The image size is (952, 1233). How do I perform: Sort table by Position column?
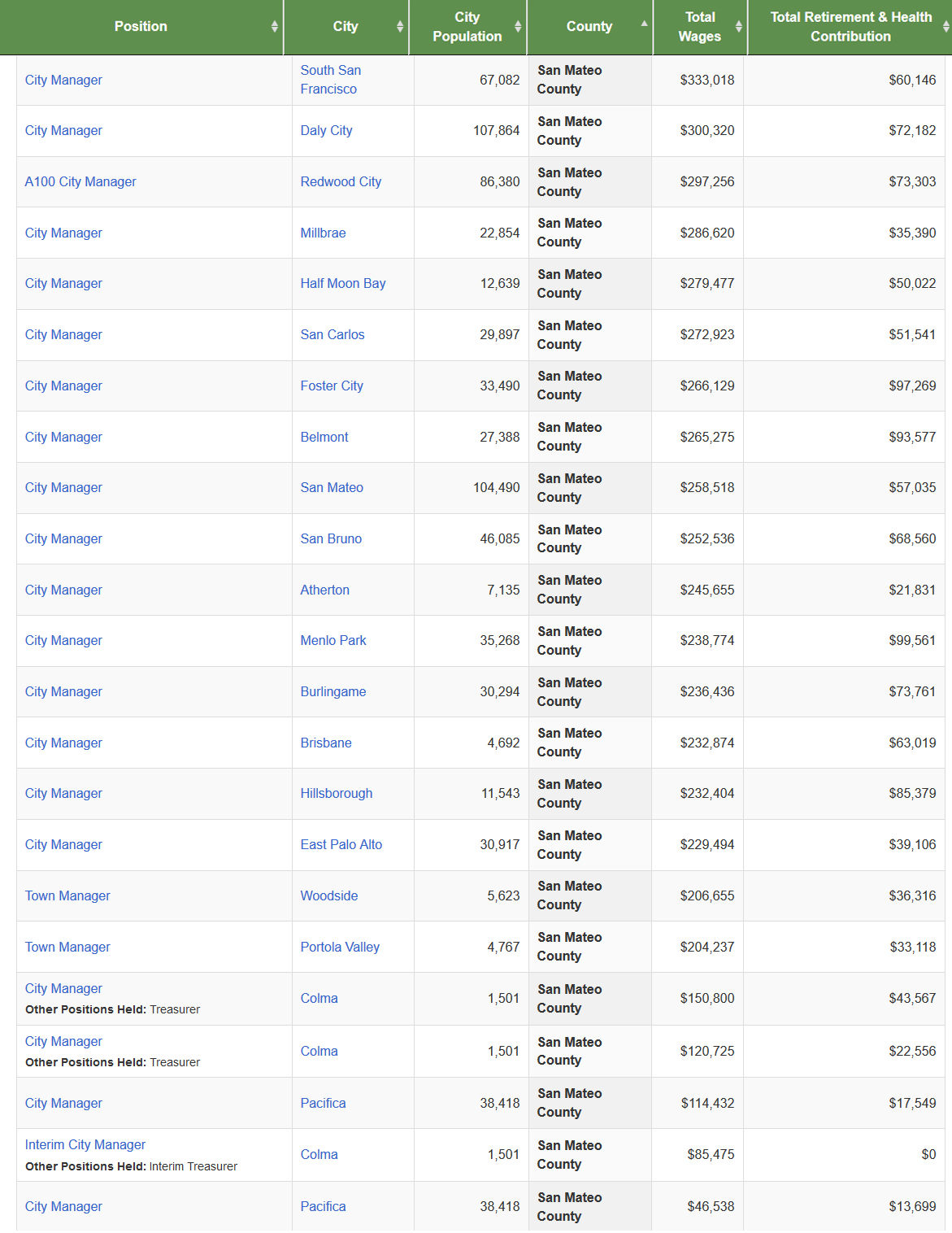[141, 27]
